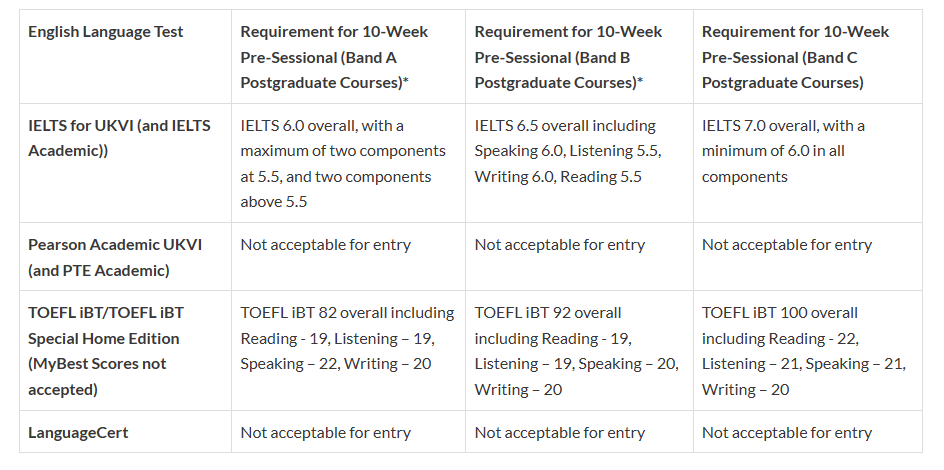944x470 pixels.
Task: Click Pearson's "Not acceptable for entry" under Band B
Action: [560, 245]
